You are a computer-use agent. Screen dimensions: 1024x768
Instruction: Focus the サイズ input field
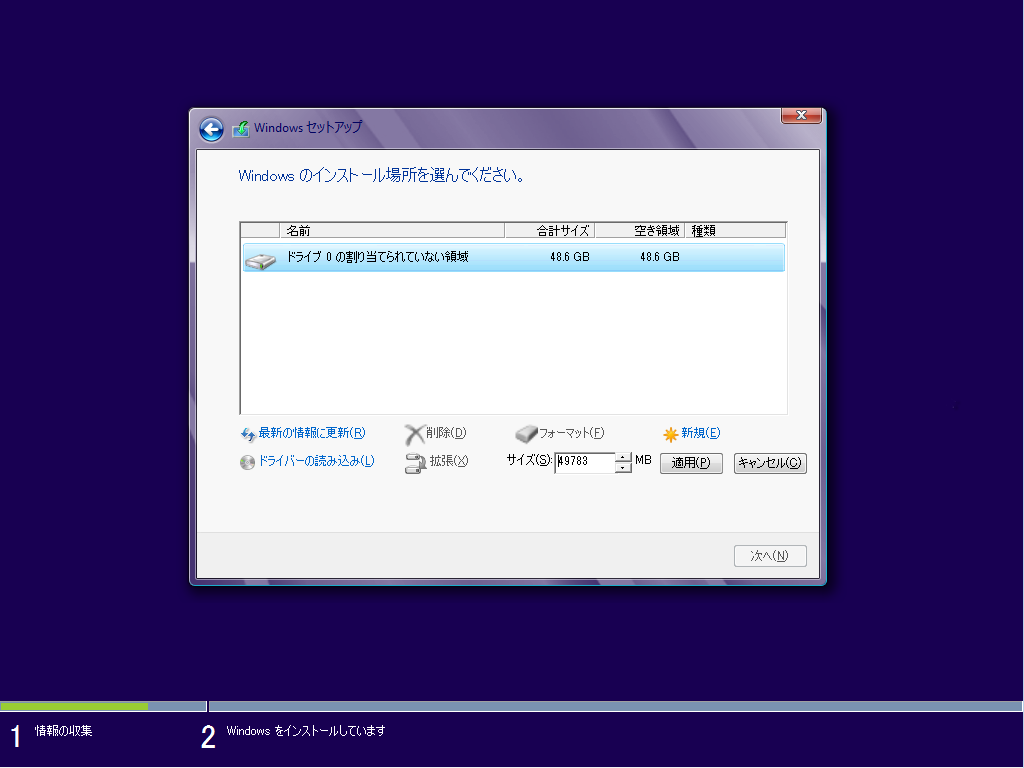point(585,462)
